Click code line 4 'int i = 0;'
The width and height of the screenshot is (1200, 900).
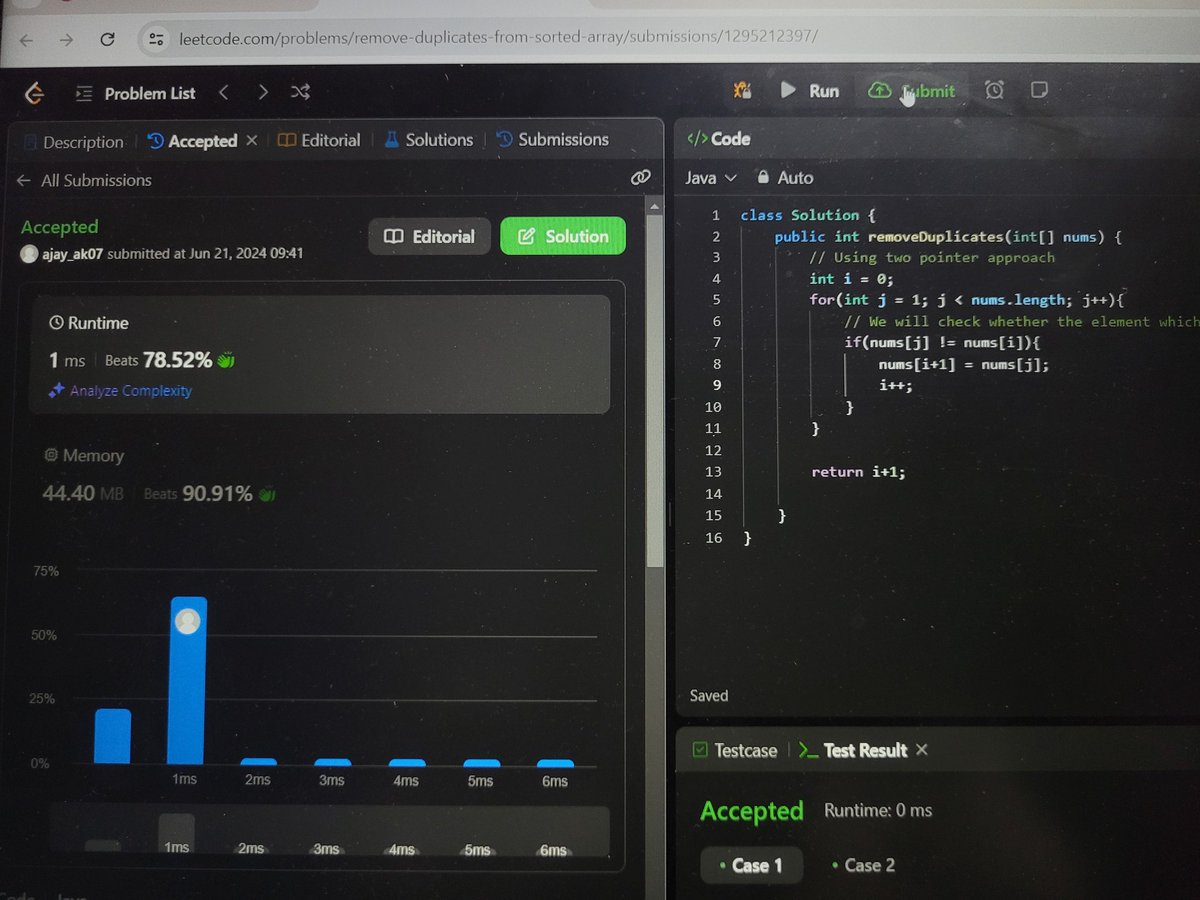pyautogui.click(x=851, y=279)
